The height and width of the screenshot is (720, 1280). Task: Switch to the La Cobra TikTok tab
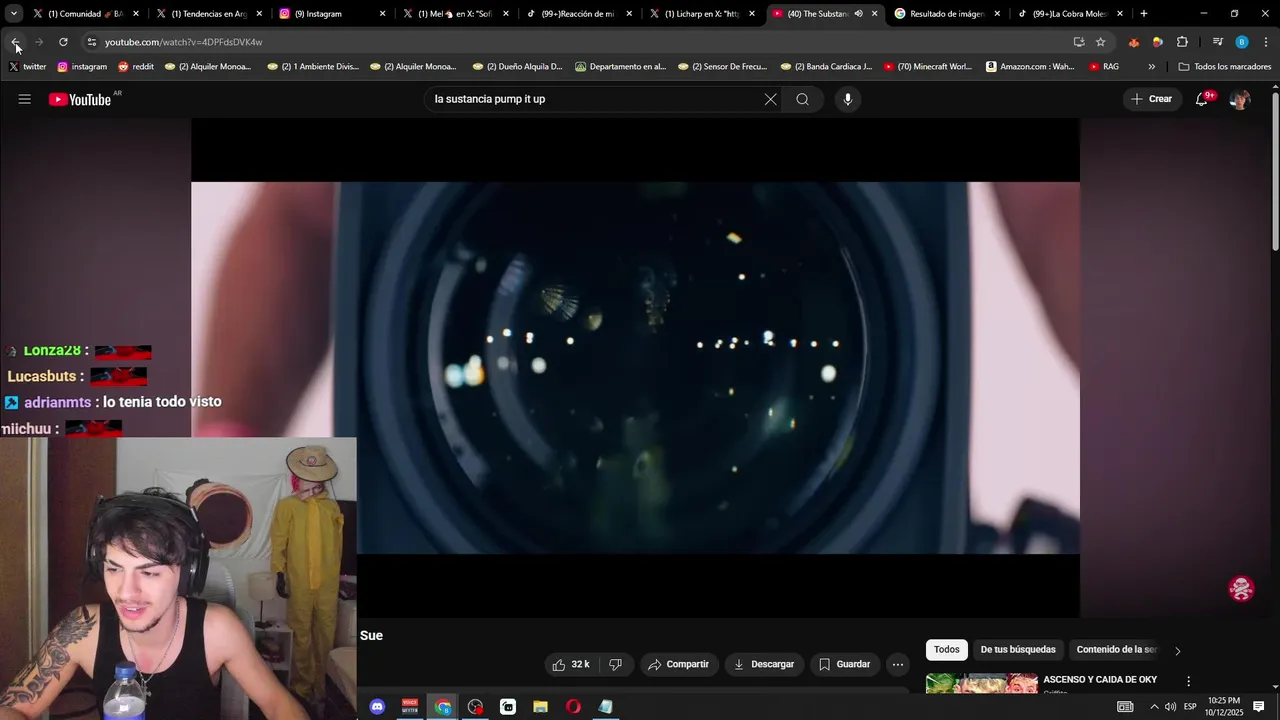pyautogui.click(x=1070, y=14)
